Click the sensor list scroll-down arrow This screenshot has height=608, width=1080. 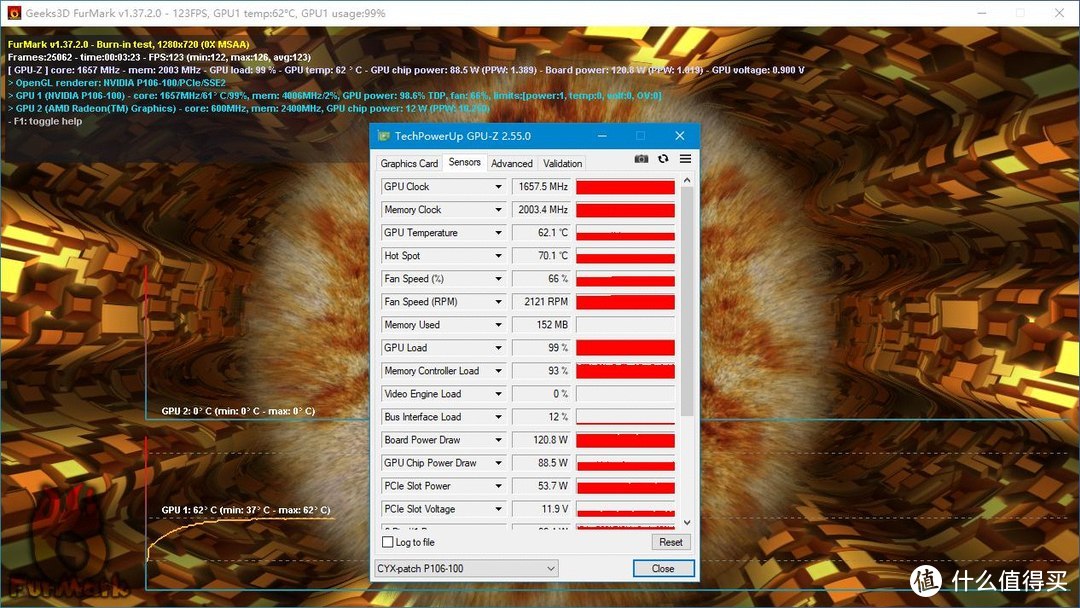click(x=686, y=523)
